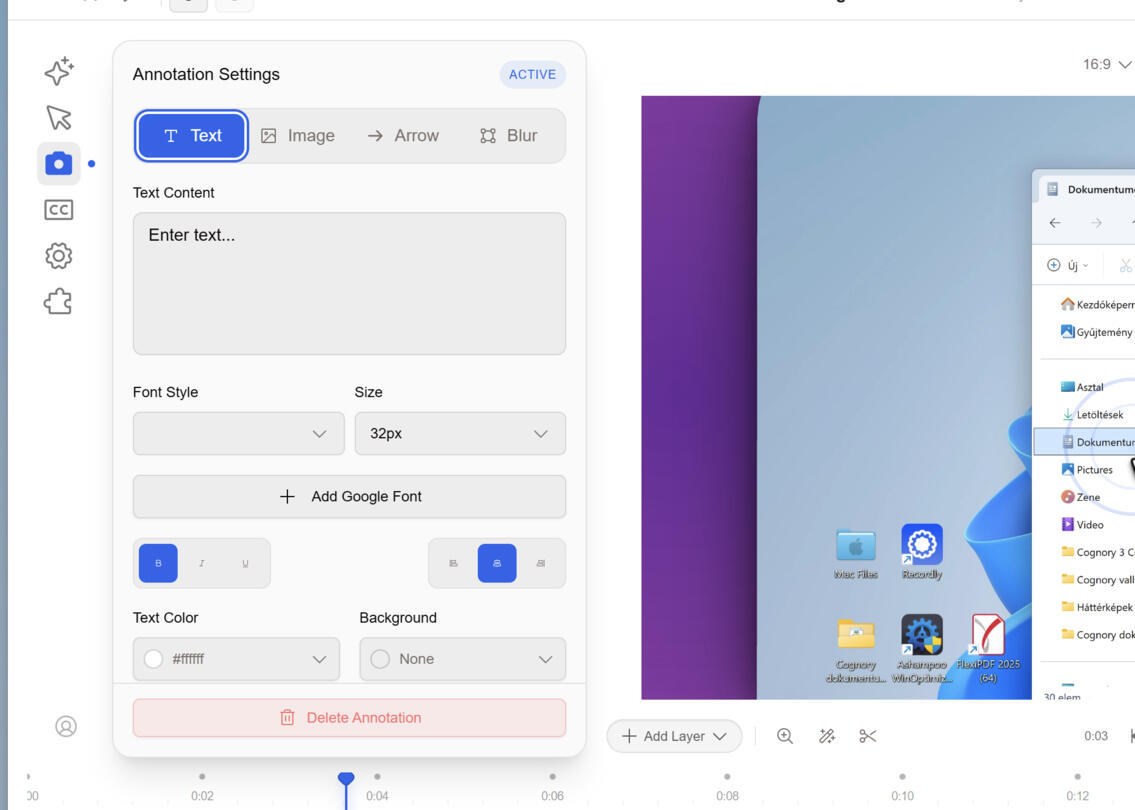The image size is (1135, 810).
Task: Expand the Font Style dropdown
Action: pyautogui.click(x=239, y=434)
